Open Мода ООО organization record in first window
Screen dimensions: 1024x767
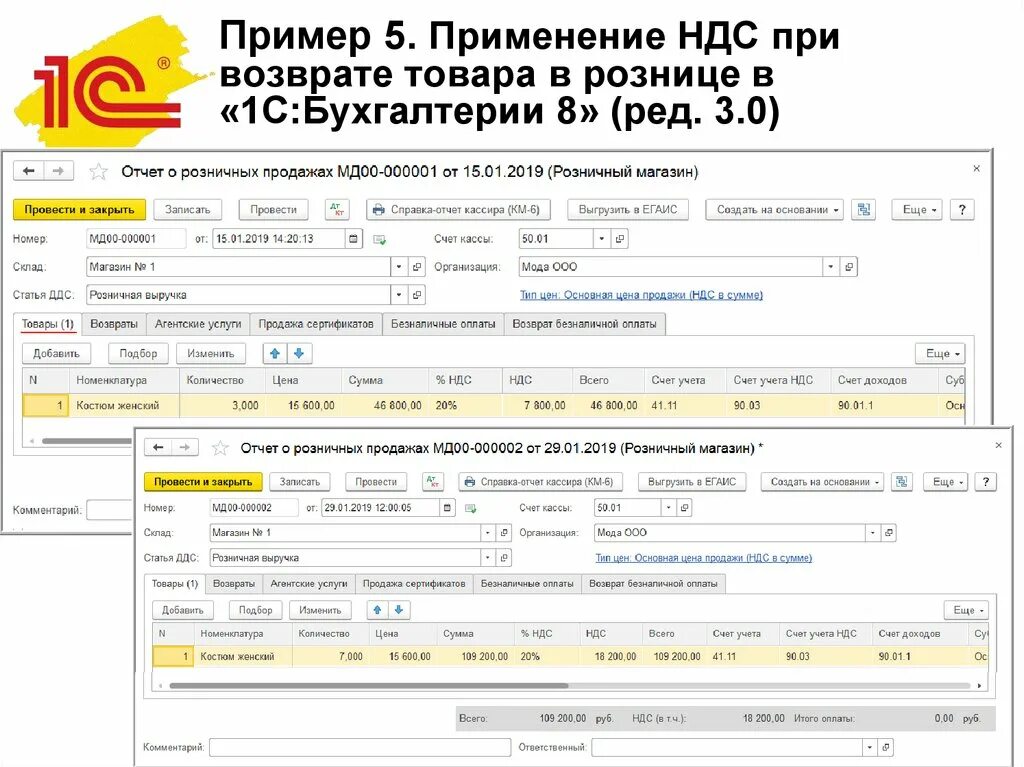coord(848,267)
